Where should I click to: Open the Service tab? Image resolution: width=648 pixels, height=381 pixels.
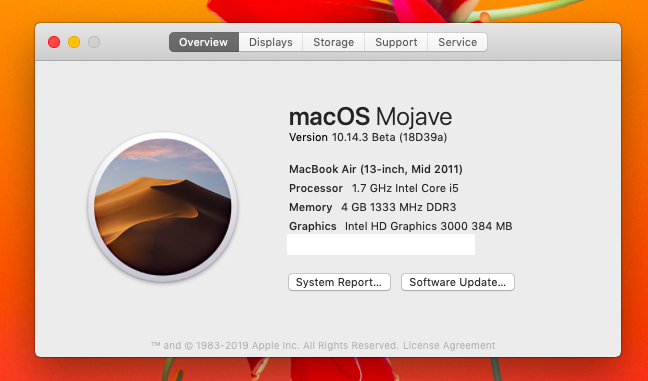pos(457,42)
